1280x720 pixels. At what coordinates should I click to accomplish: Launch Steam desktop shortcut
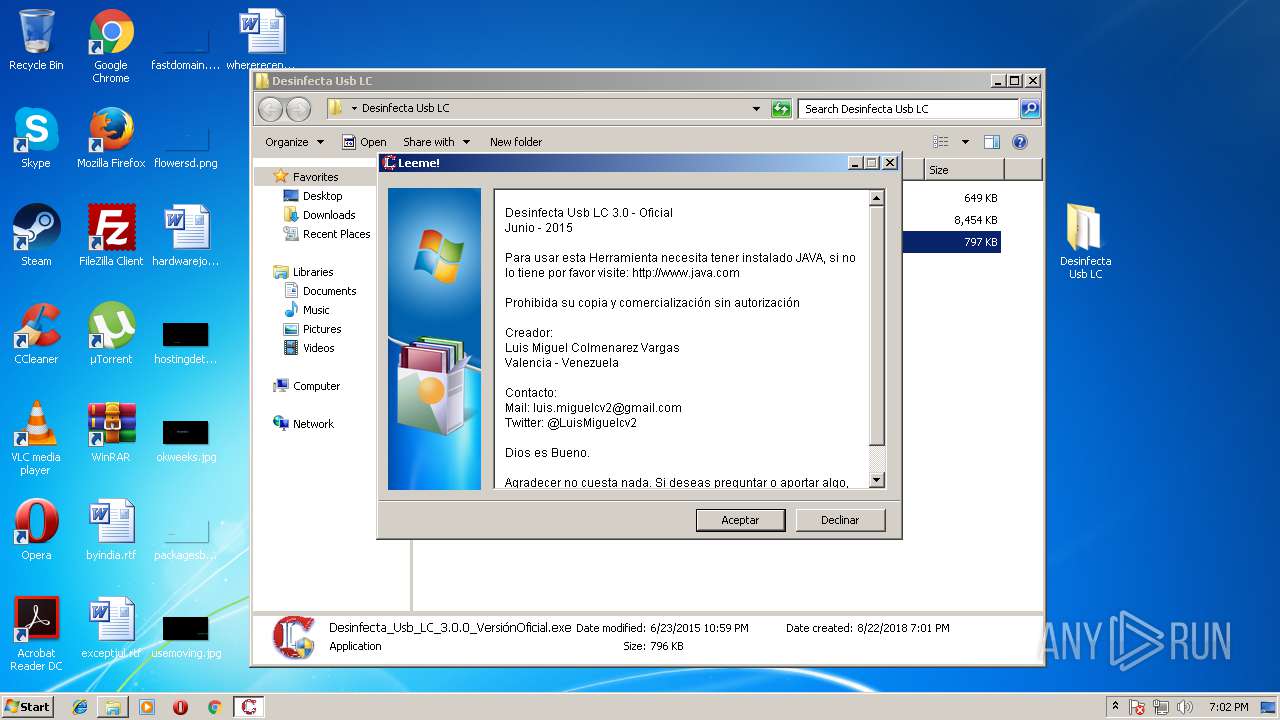pyautogui.click(x=36, y=236)
